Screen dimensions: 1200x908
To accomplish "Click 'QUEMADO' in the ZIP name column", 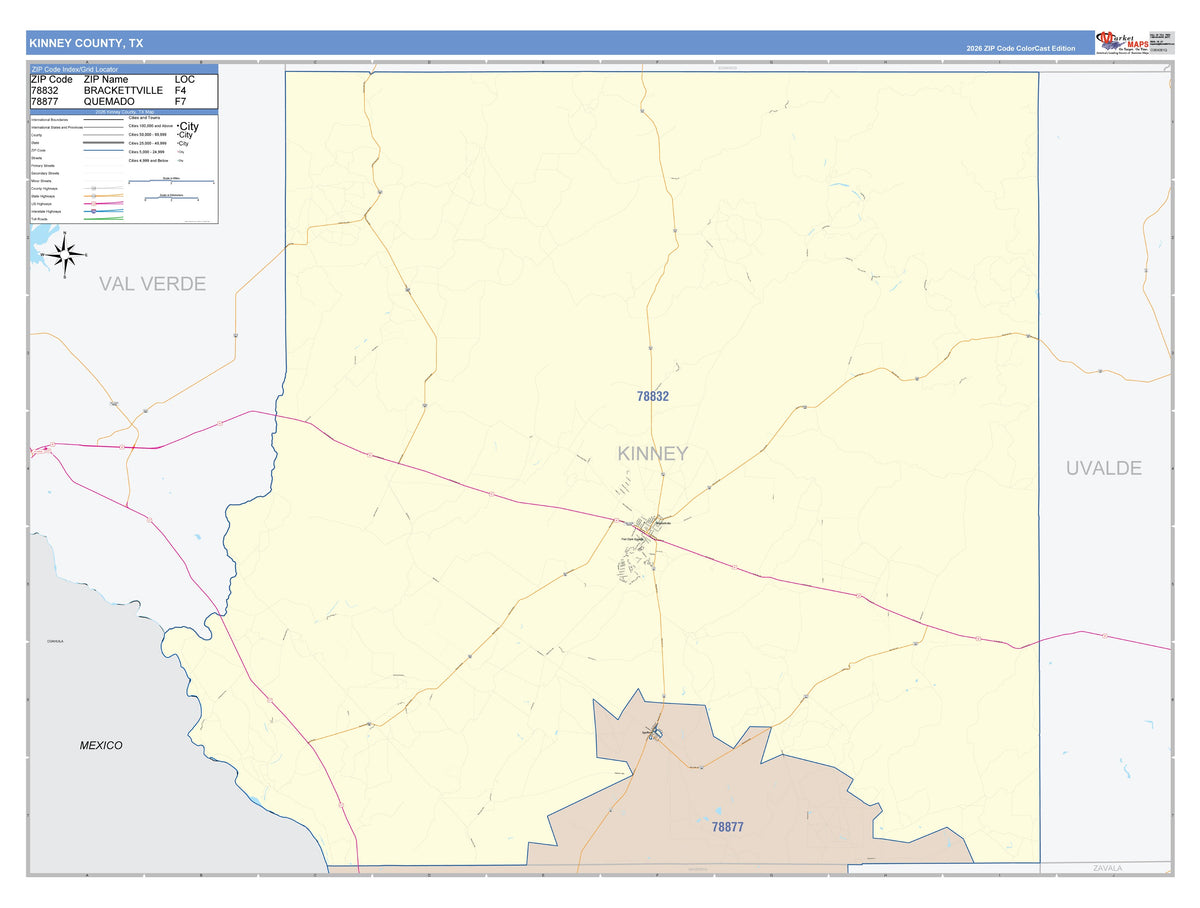I will pos(109,101).
